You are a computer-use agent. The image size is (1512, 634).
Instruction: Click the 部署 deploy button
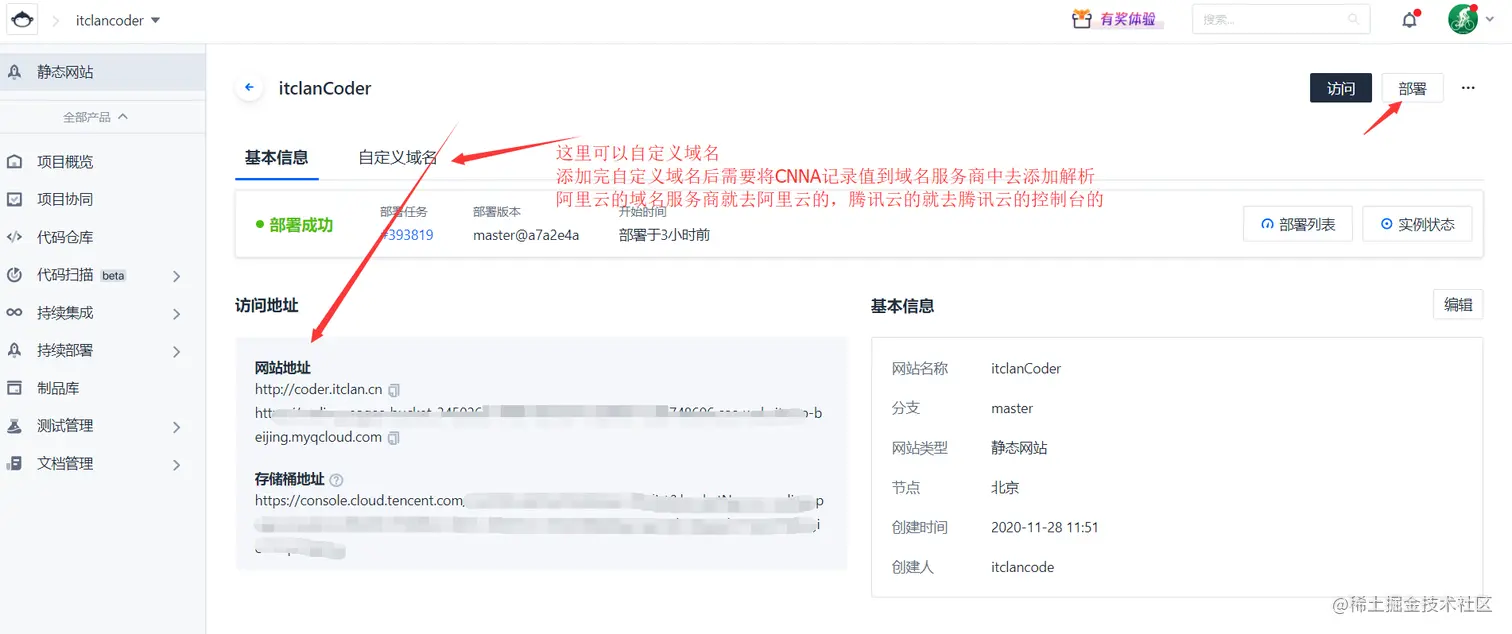tap(1412, 88)
